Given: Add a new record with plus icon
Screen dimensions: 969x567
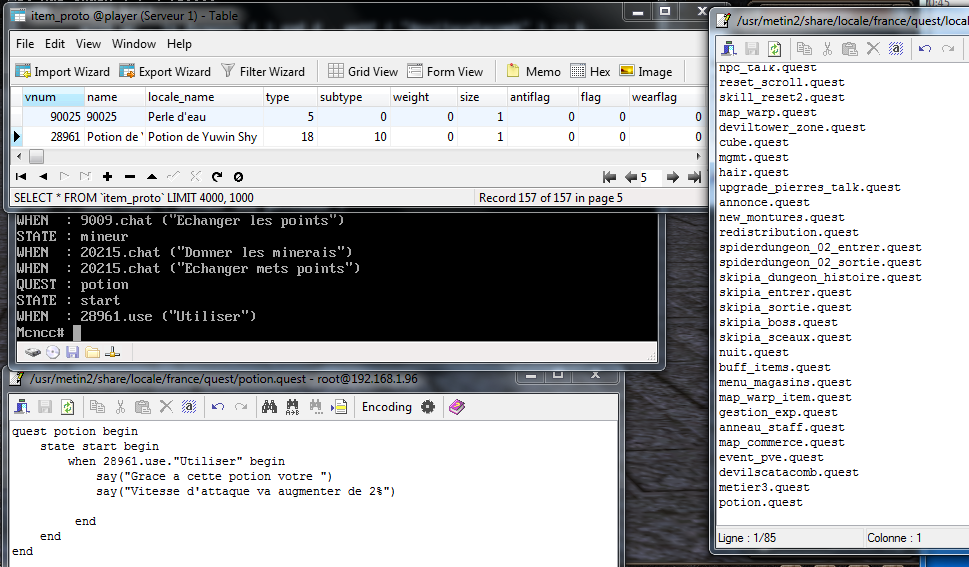Looking at the screenshot, I should tap(108, 177).
